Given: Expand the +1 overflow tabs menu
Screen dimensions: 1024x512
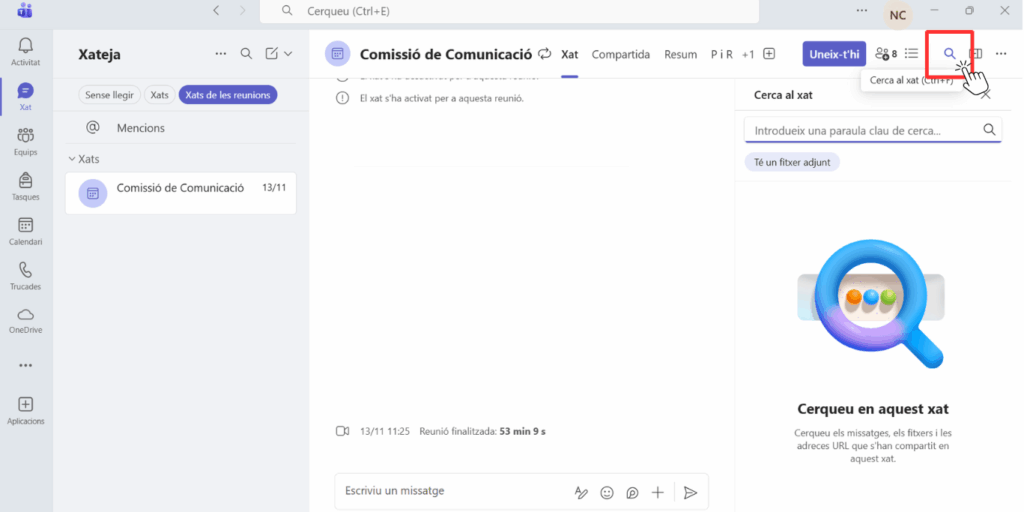Looking at the screenshot, I should [748, 54].
